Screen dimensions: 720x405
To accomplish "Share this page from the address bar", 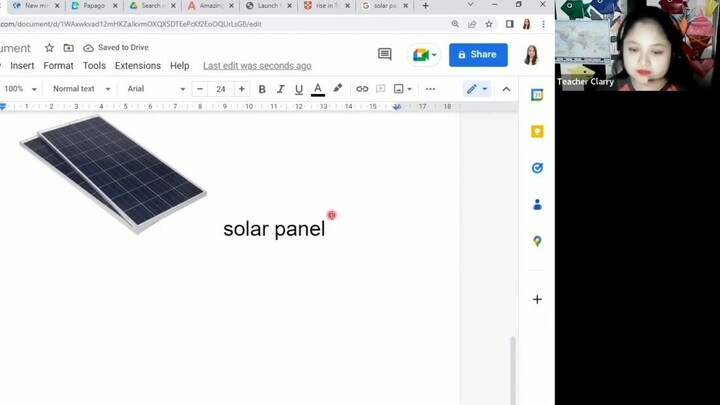I will (472, 24).
